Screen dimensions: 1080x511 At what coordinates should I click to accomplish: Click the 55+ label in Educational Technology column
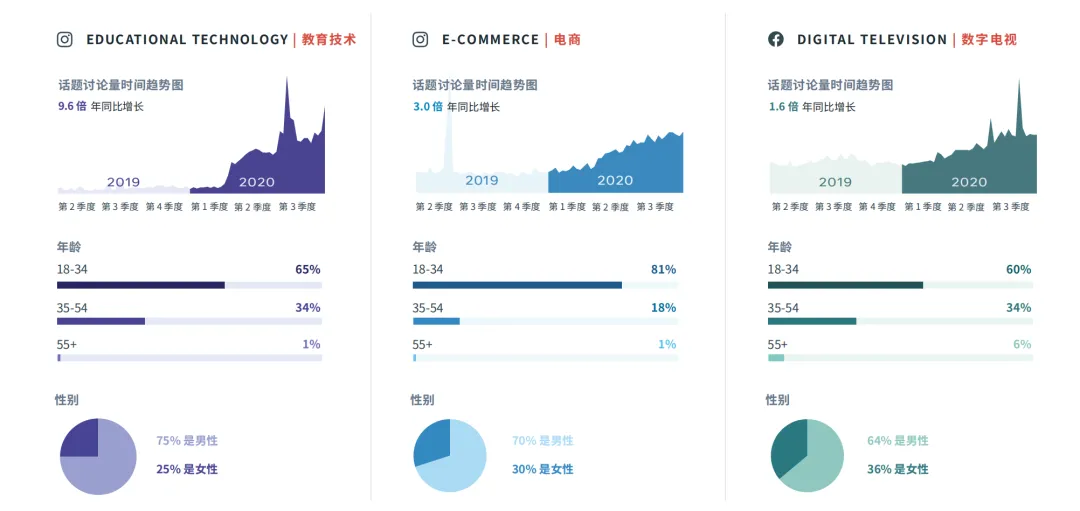coord(67,344)
